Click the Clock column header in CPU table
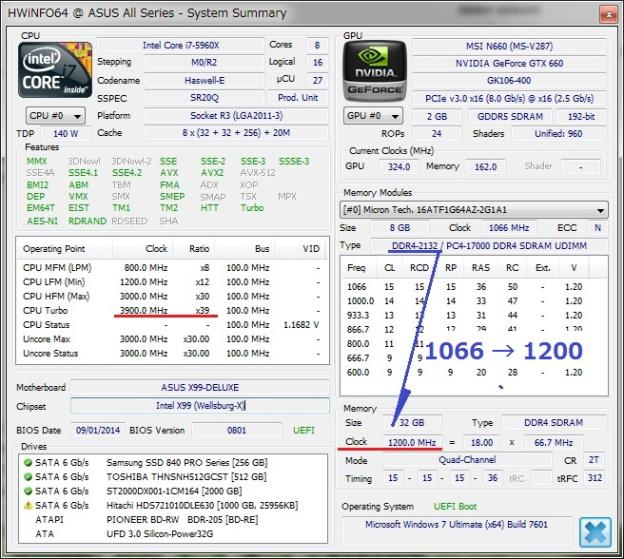Image resolution: width=624 pixels, height=559 pixels. [143, 249]
